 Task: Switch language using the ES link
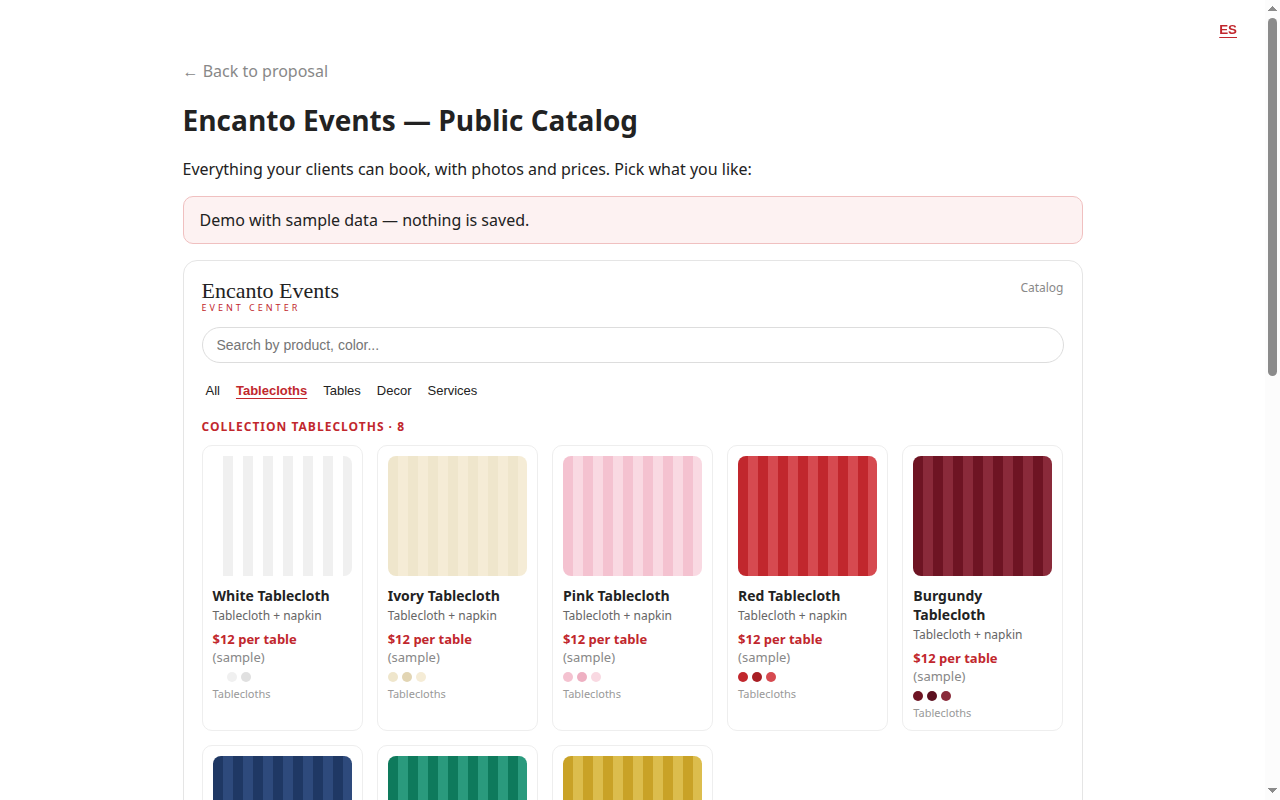coord(1228,30)
